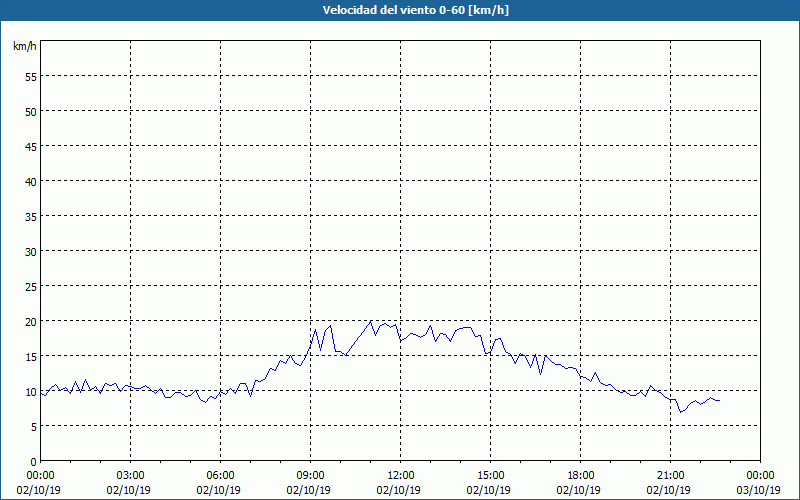Image resolution: width=800 pixels, height=500 pixels.
Task: Select the y-axis value "5"
Action: click(x=34, y=427)
